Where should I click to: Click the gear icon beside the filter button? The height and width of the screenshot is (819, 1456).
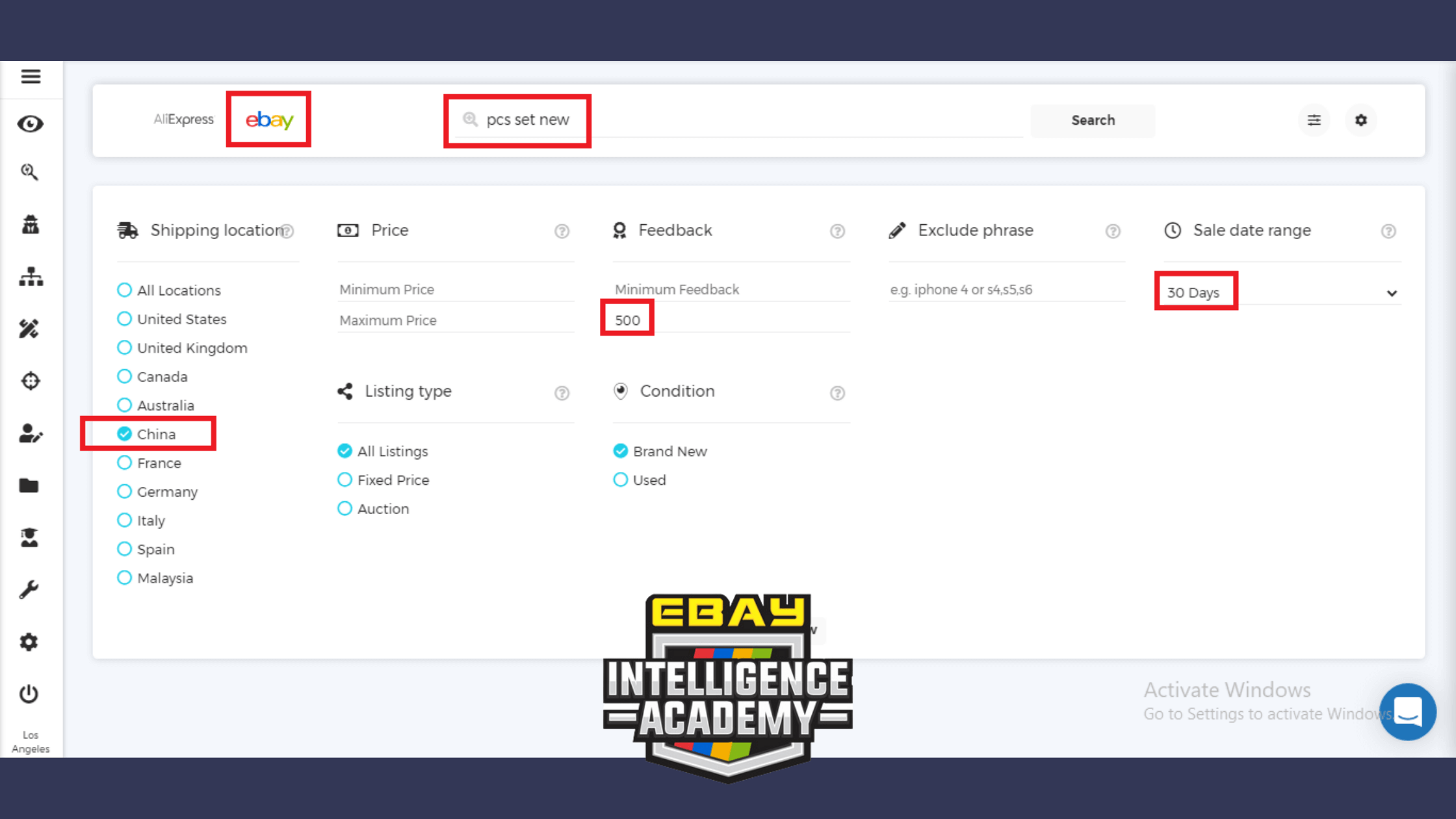(x=1360, y=120)
